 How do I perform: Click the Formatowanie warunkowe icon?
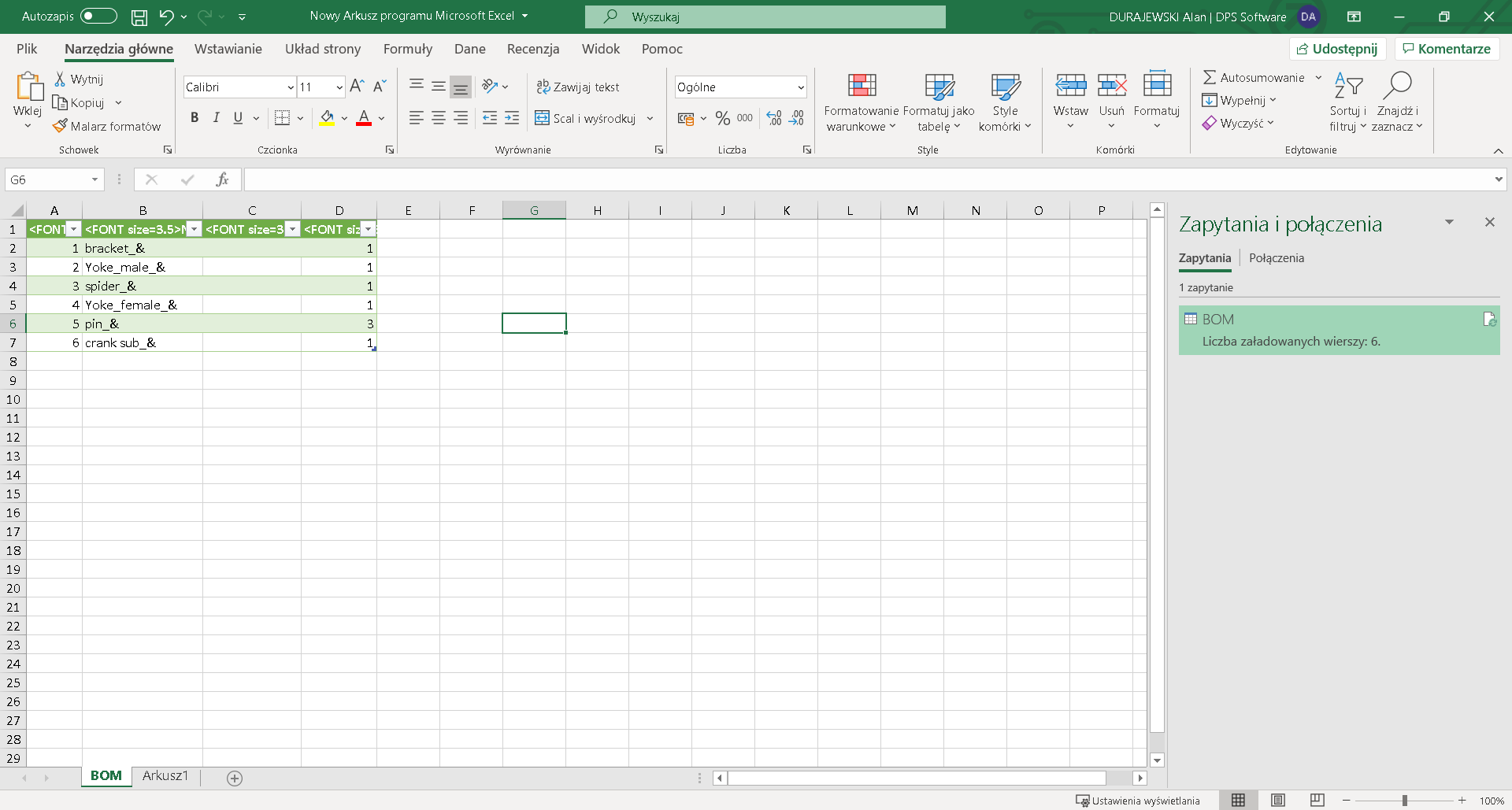[x=862, y=86]
